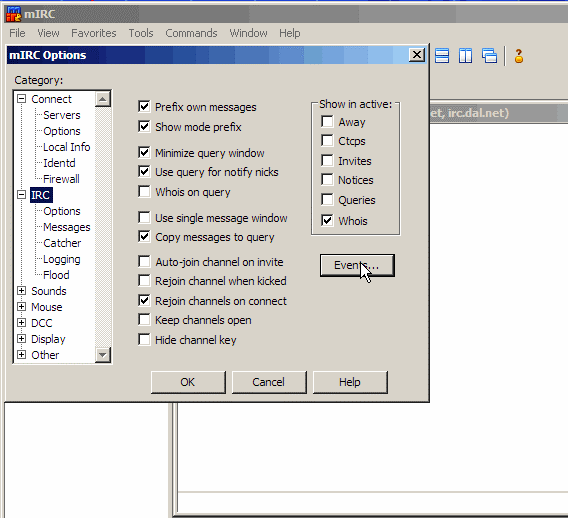Open the Favorites menu
The image size is (568, 518).
[x=93, y=33]
